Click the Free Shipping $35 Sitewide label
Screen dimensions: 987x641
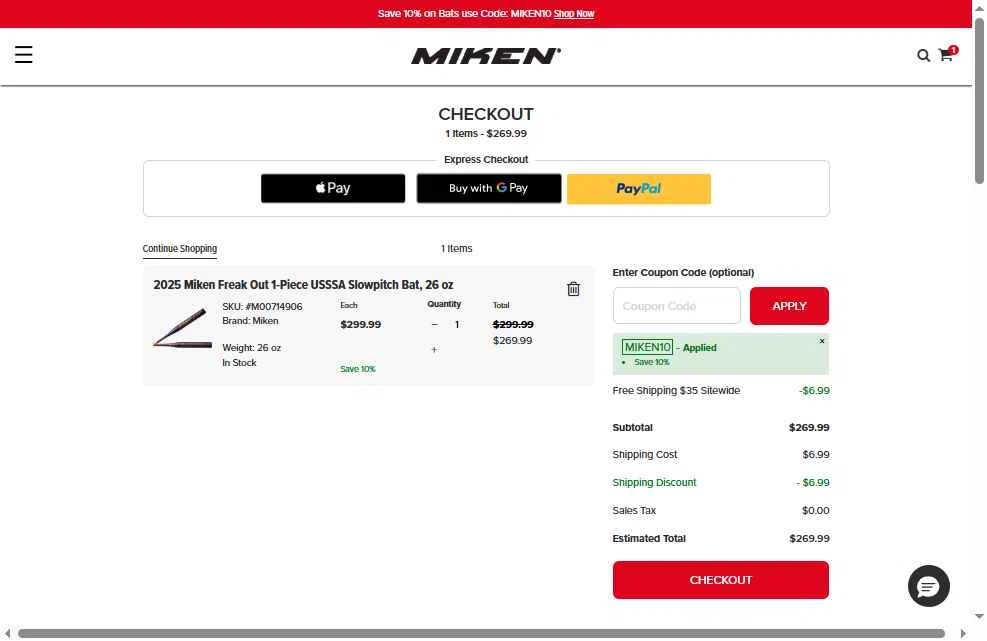676,390
